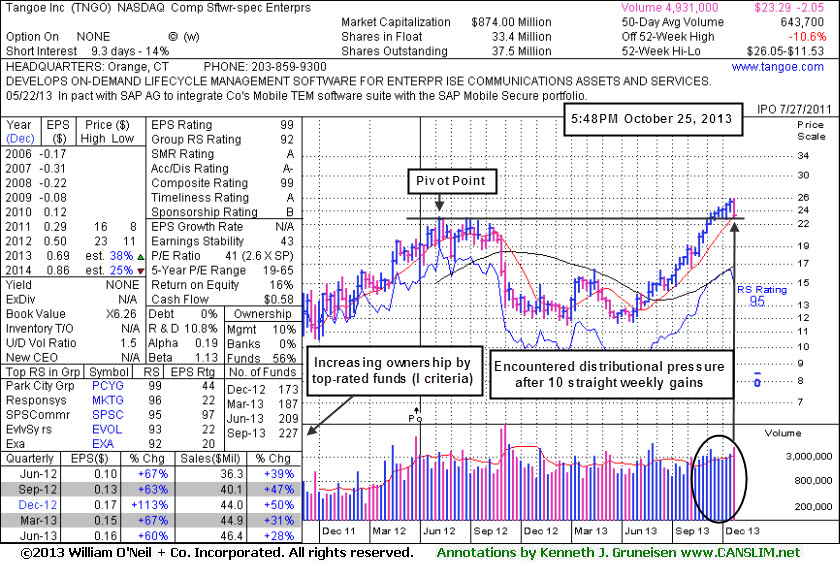Click the -10.6% off 52-week high value
The width and height of the screenshot is (840, 563).
pyautogui.click(x=807, y=36)
